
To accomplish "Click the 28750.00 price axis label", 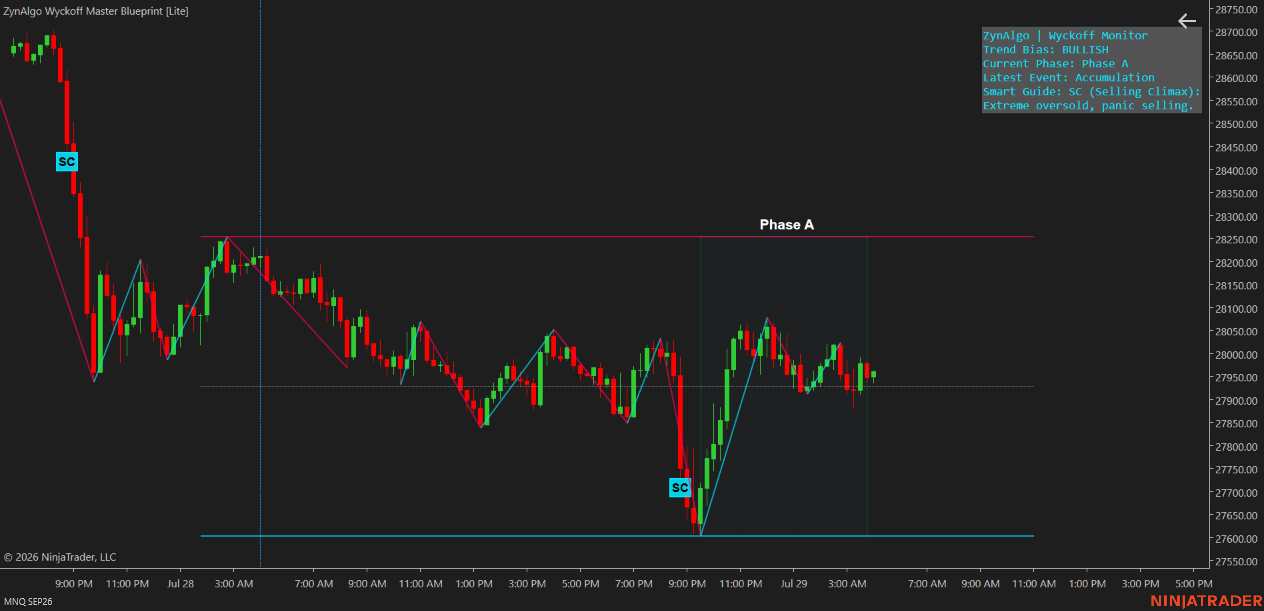I will click(1236, 10).
